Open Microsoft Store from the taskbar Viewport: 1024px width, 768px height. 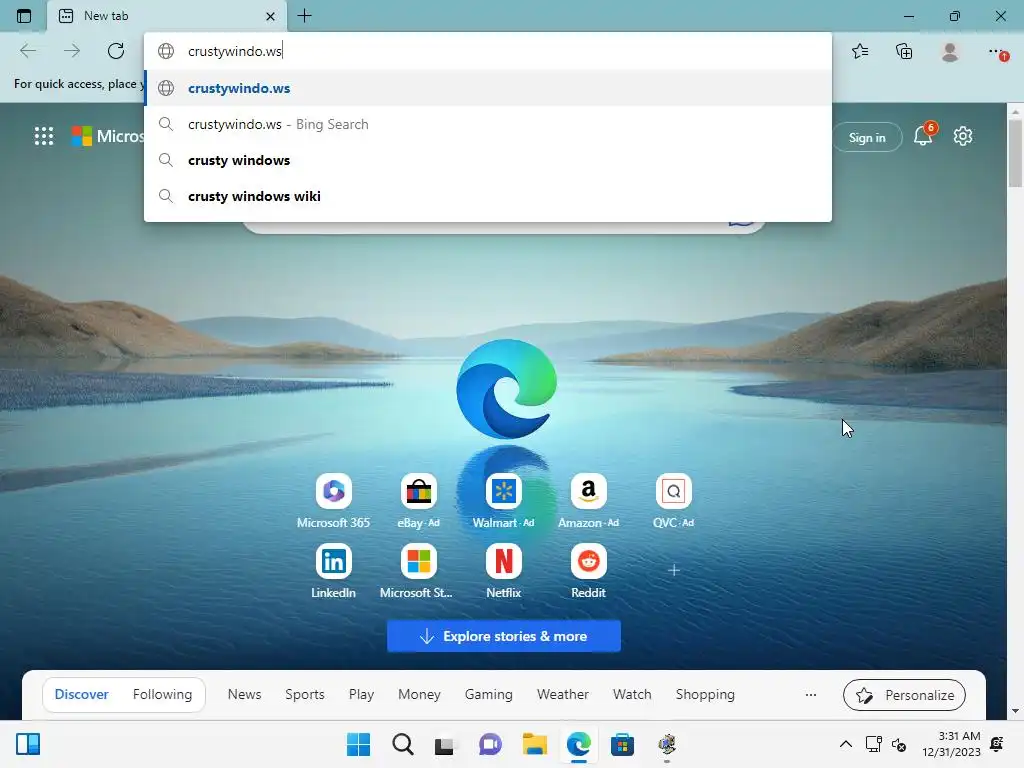(x=622, y=744)
